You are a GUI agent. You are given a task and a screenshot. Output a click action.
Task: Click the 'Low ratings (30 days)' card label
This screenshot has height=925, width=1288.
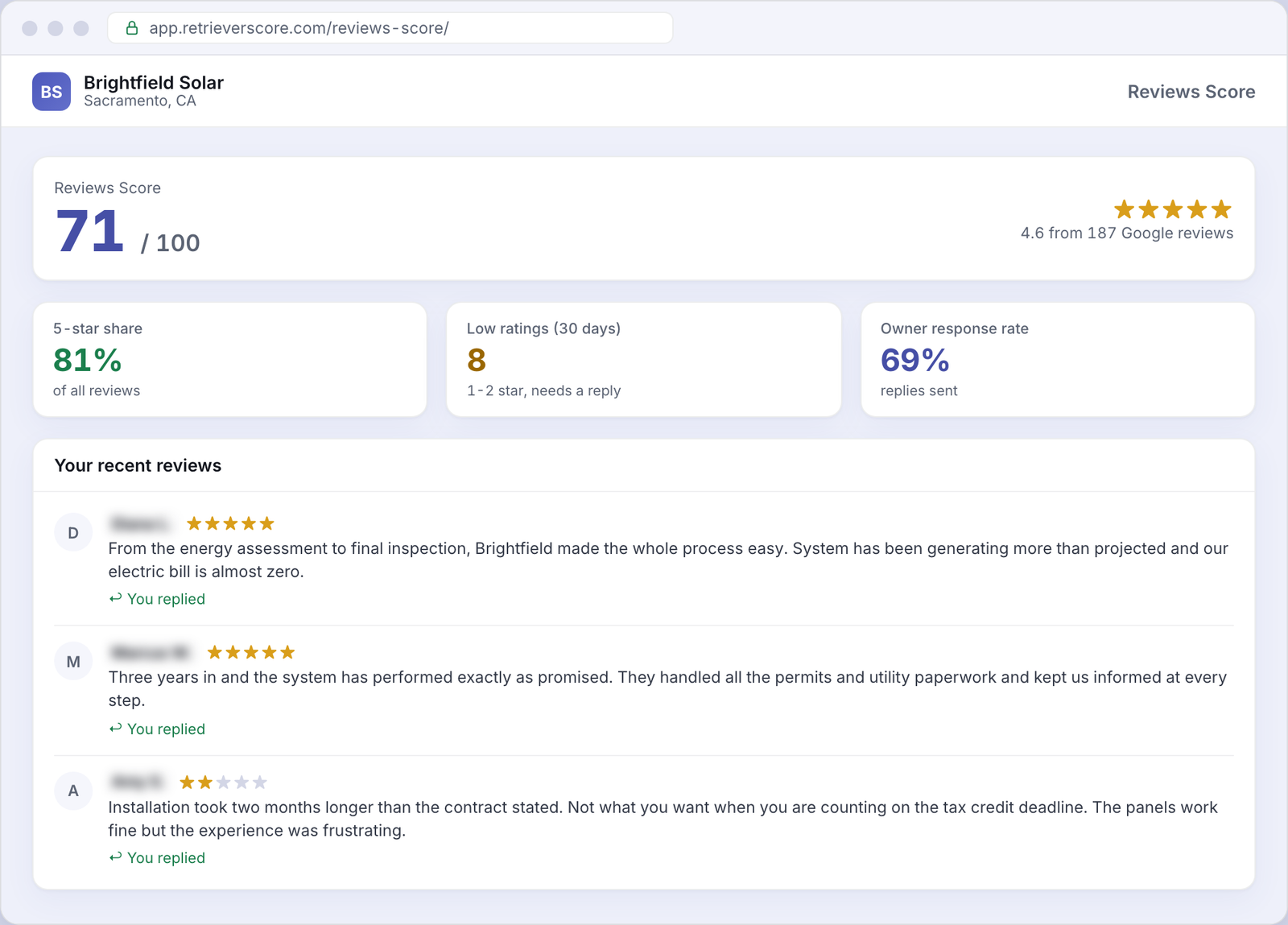(x=543, y=328)
